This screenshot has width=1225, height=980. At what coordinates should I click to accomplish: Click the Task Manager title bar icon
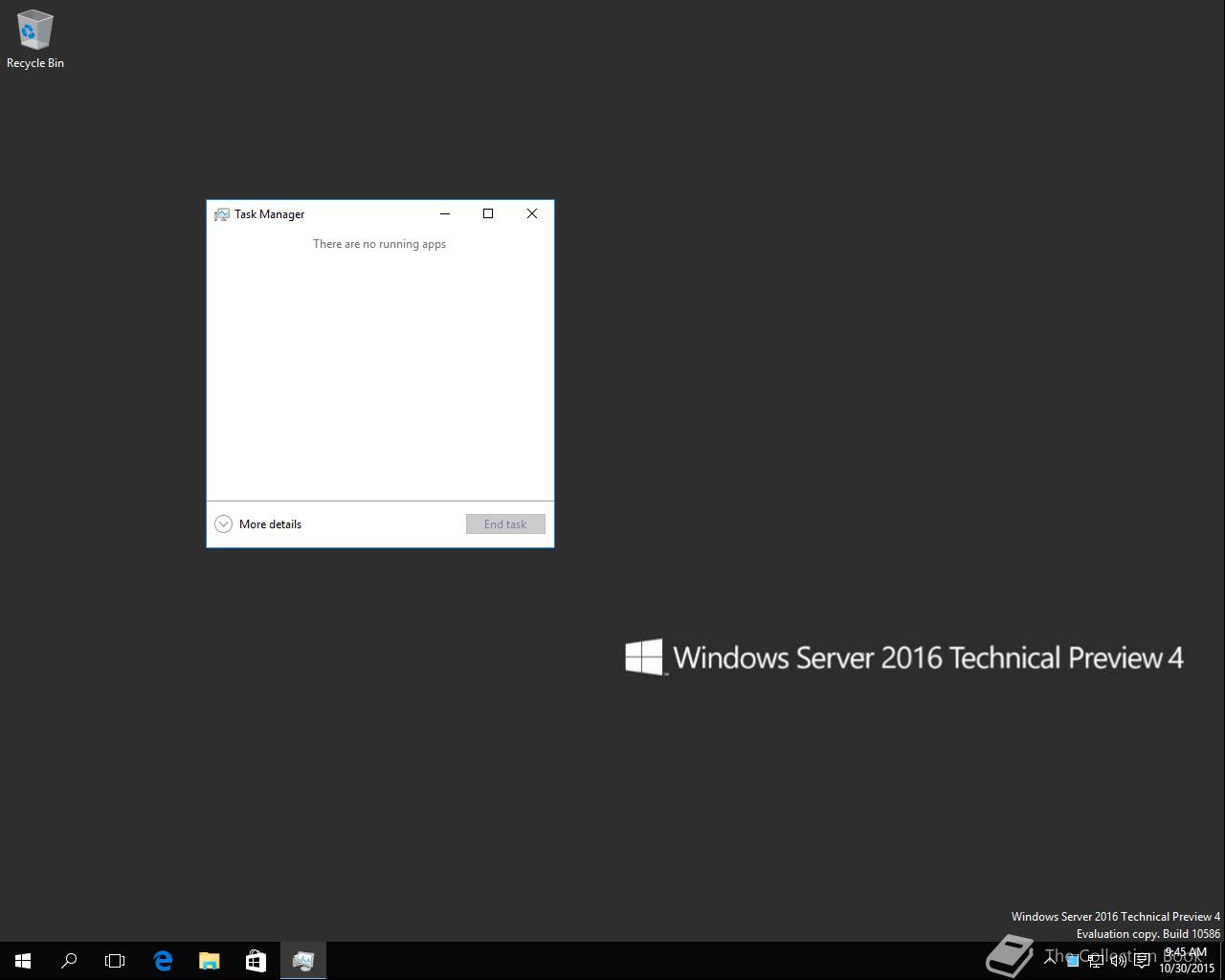click(x=222, y=214)
